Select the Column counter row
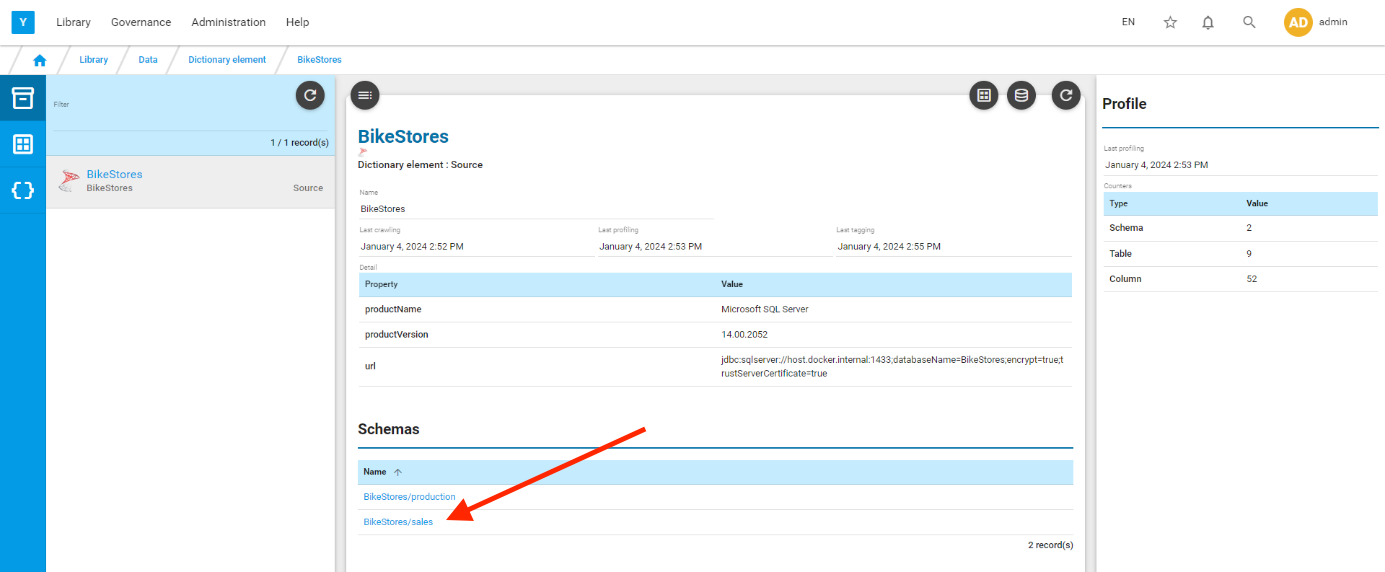 click(x=1241, y=279)
